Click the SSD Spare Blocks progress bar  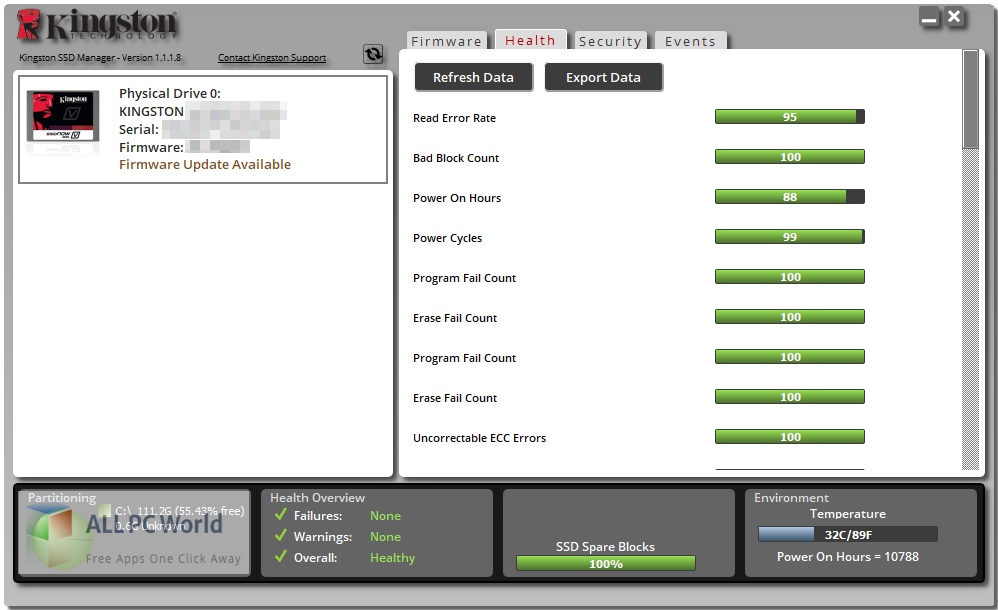click(605, 563)
